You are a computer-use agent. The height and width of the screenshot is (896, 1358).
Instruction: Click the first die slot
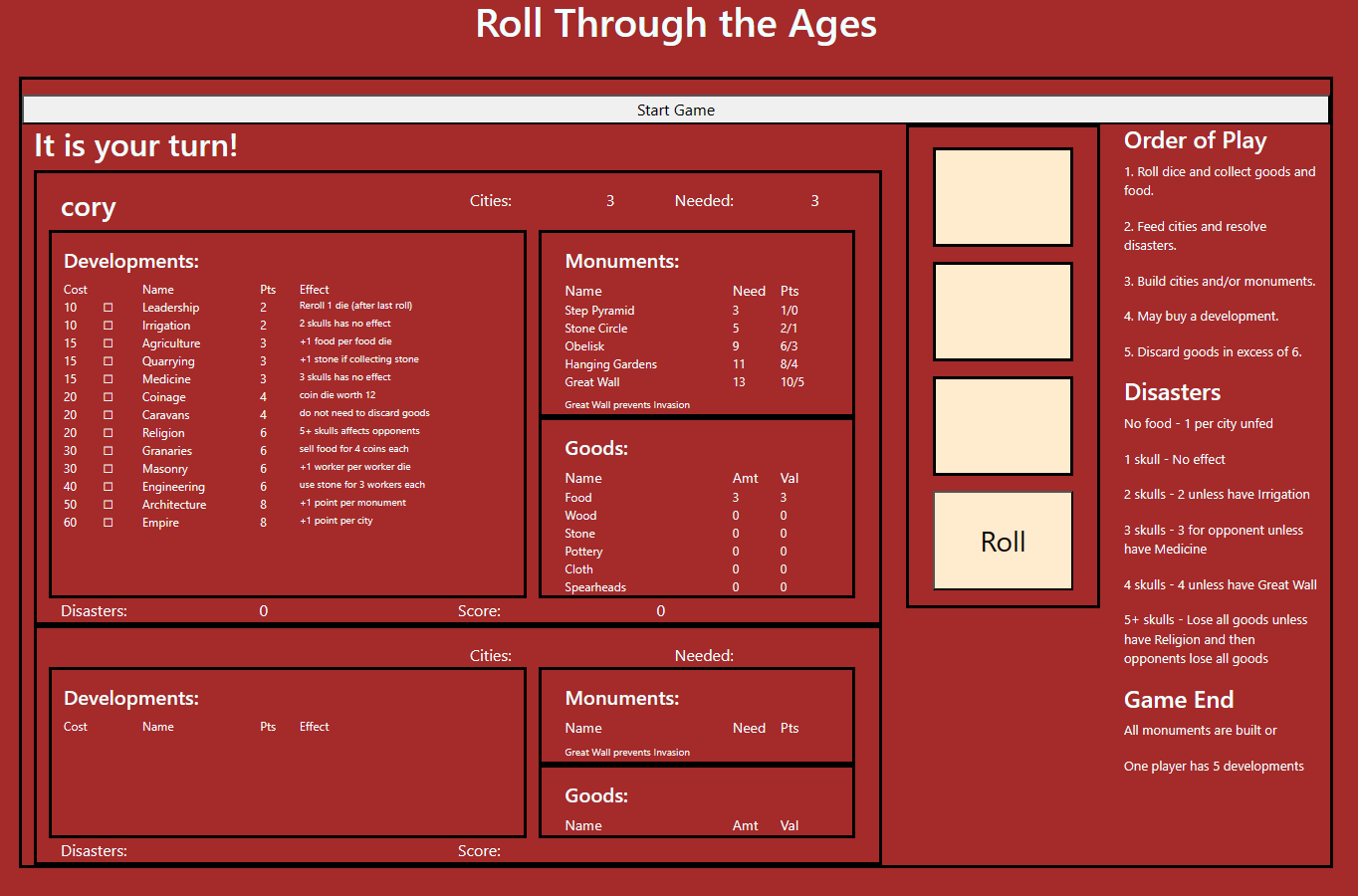tap(1003, 196)
